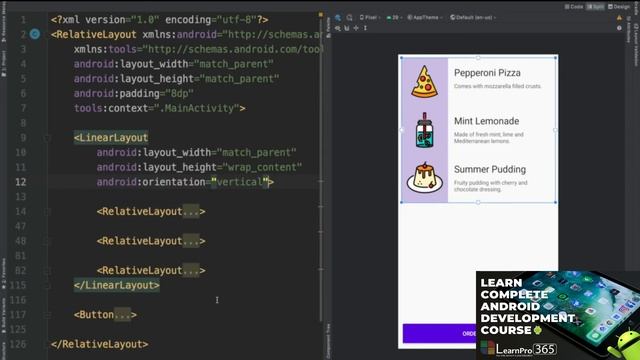
Task: Click the "8dp" padding value
Action: (179, 93)
